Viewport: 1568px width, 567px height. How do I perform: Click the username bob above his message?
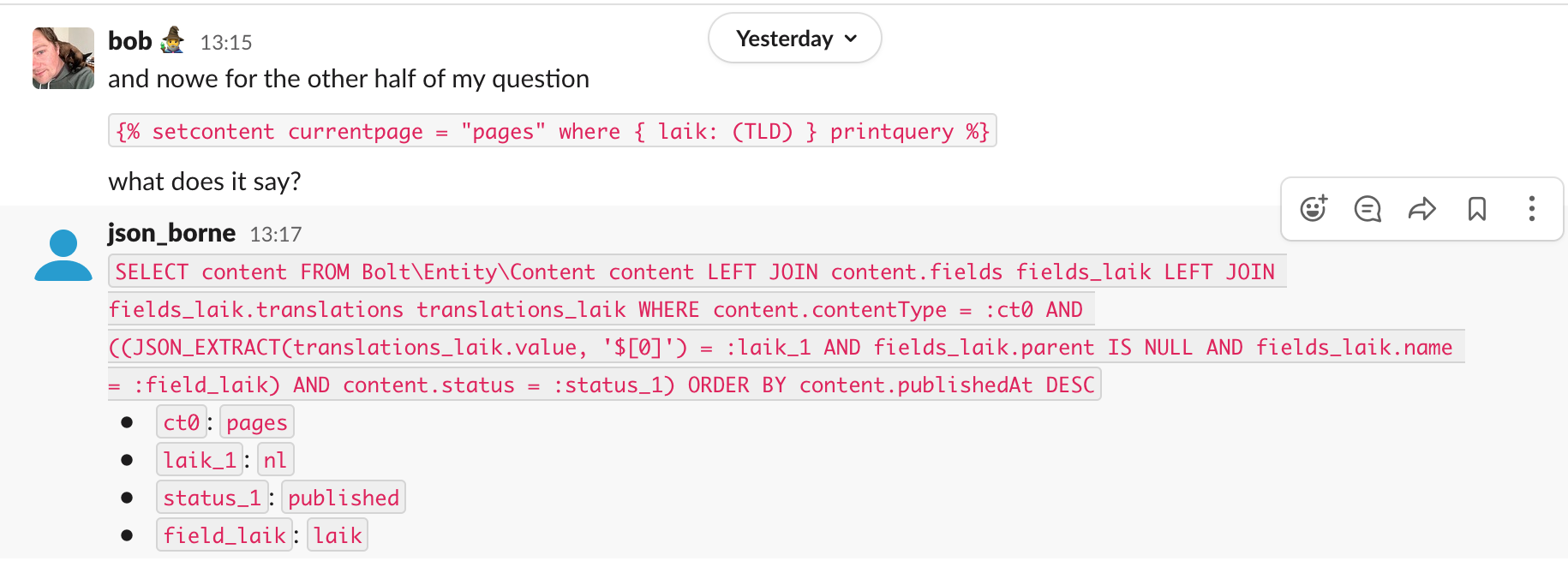pos(129,40)
